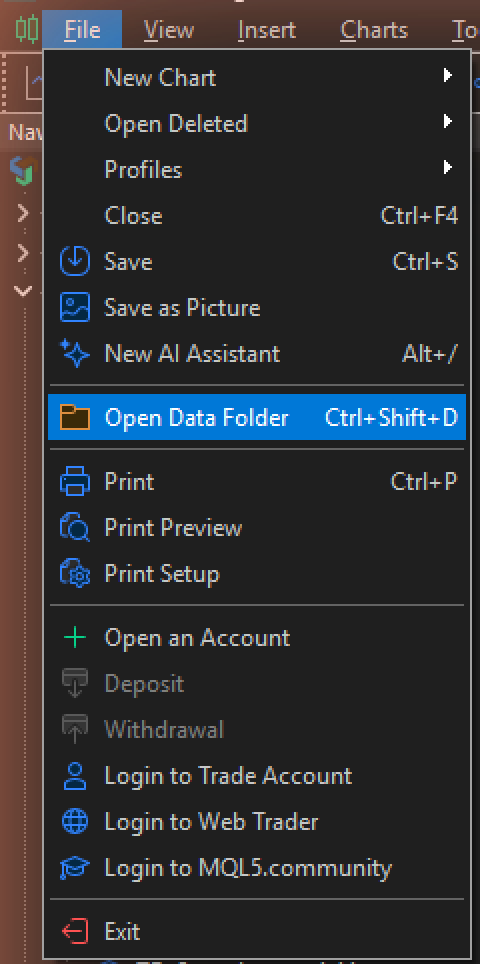Click the Ctrl+P shortcut text
480x964 pixels.
click(x=424, y=481)
